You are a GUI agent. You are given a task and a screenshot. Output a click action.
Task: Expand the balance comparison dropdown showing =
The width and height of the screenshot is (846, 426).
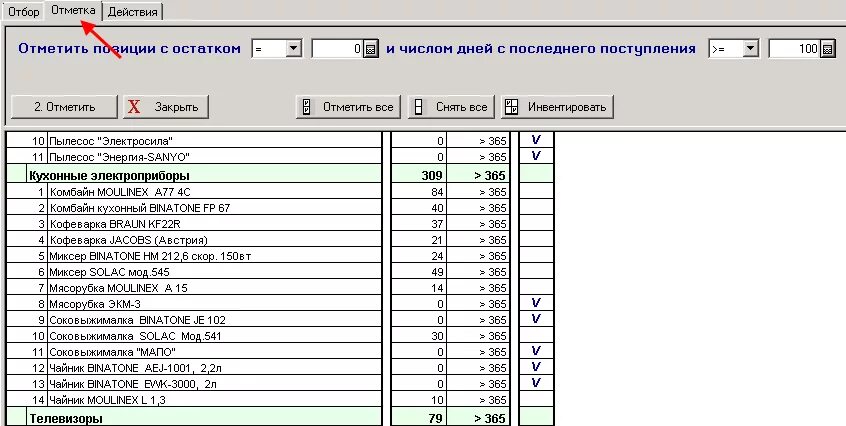click(293, 49)
